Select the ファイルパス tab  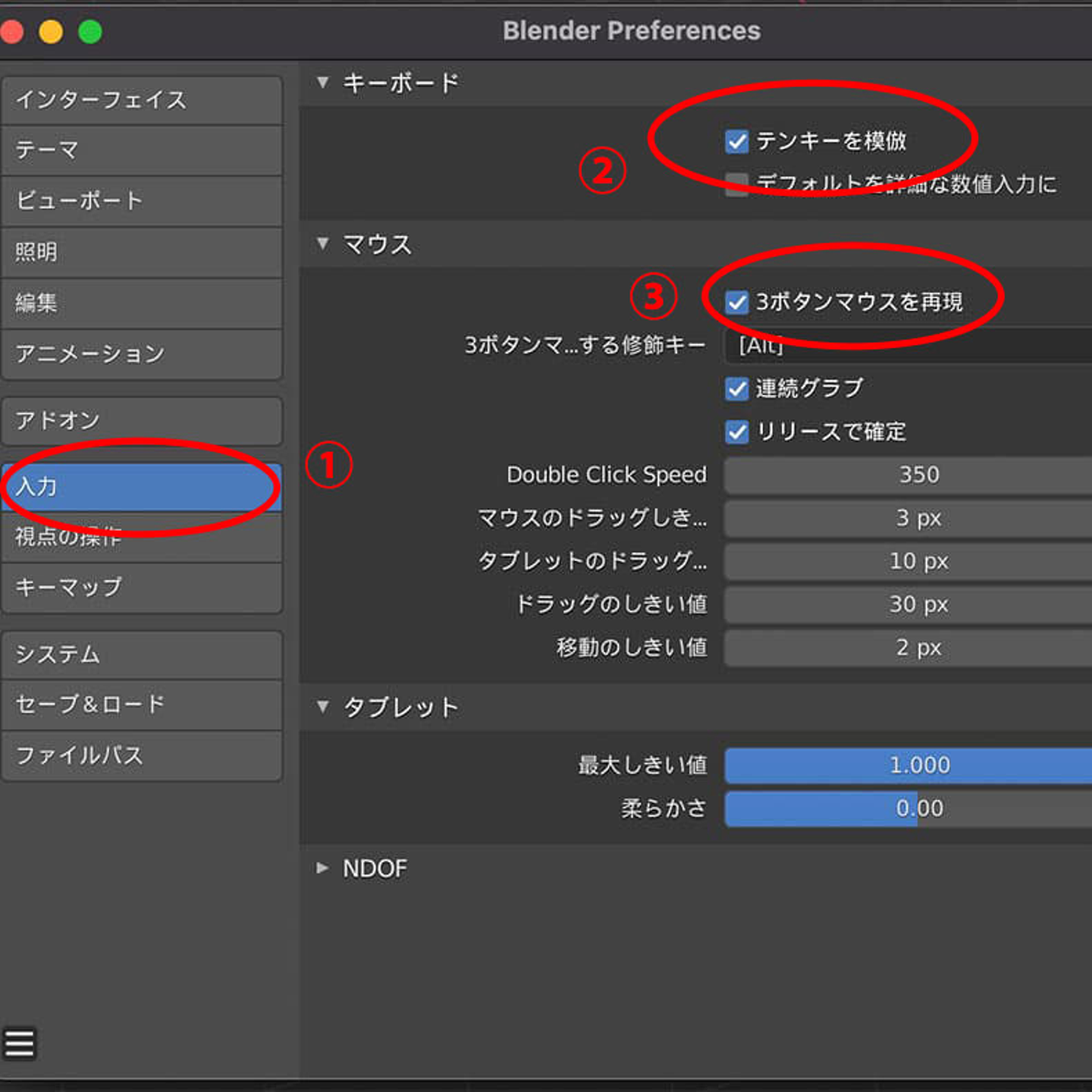142,756
